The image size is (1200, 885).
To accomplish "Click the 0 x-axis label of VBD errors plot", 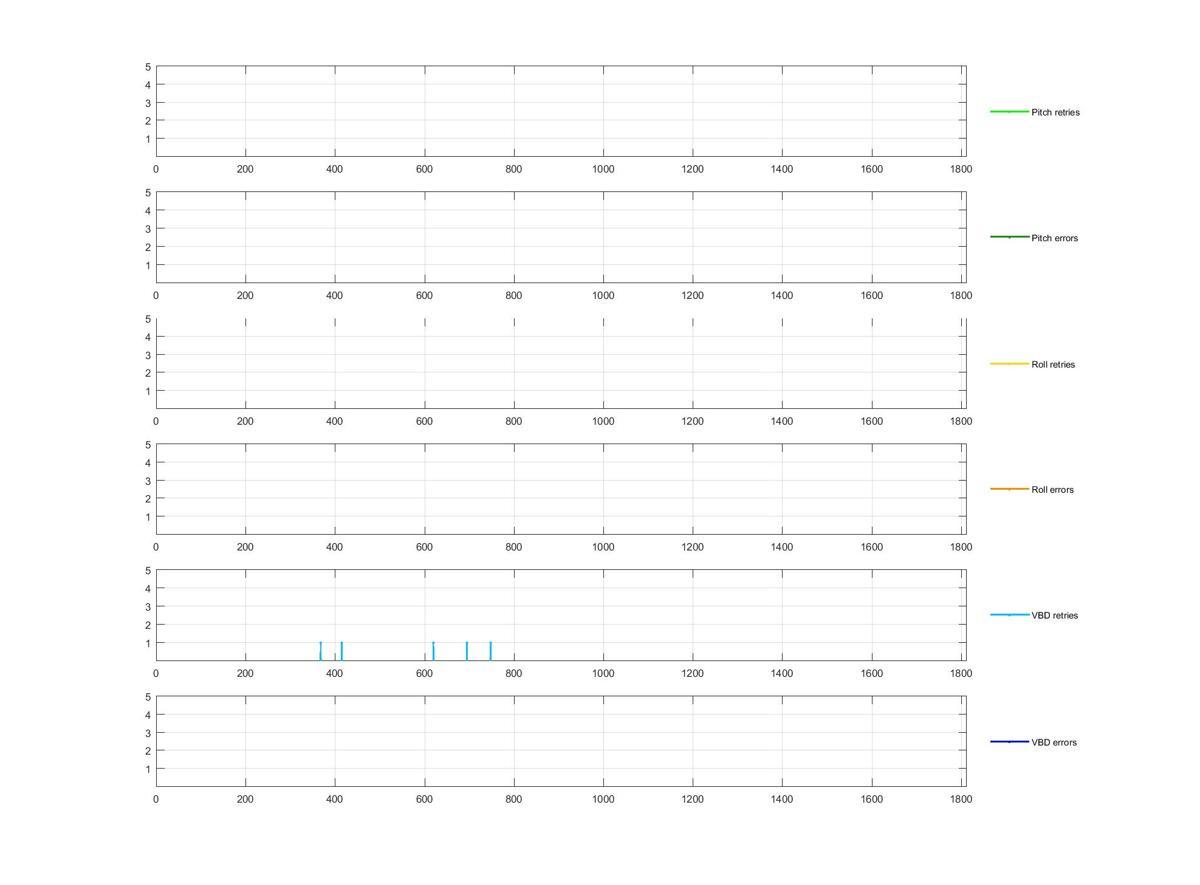I will click(x=156, y=800).
